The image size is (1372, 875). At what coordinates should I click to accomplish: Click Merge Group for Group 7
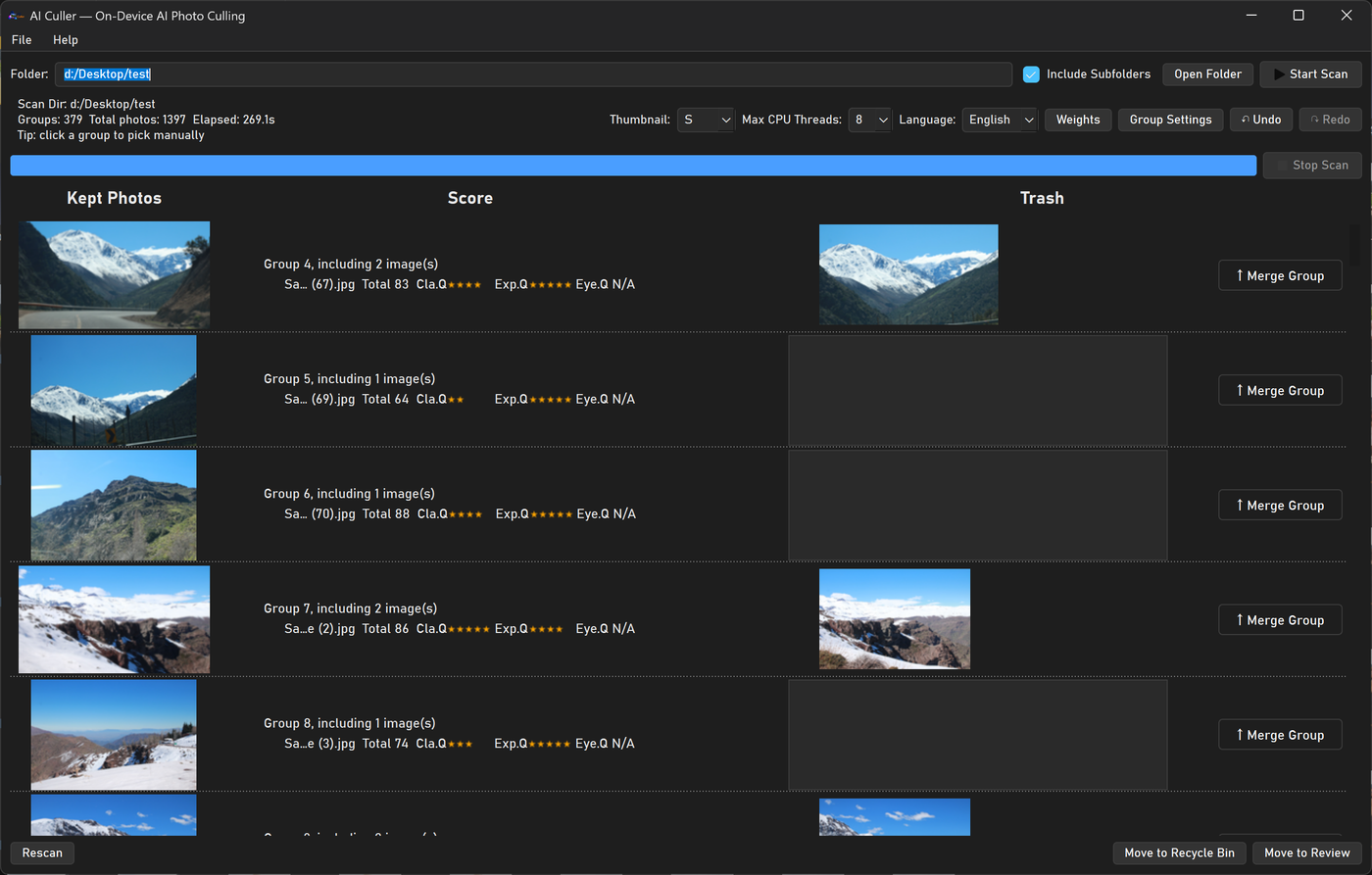[x=1280, y=620]
